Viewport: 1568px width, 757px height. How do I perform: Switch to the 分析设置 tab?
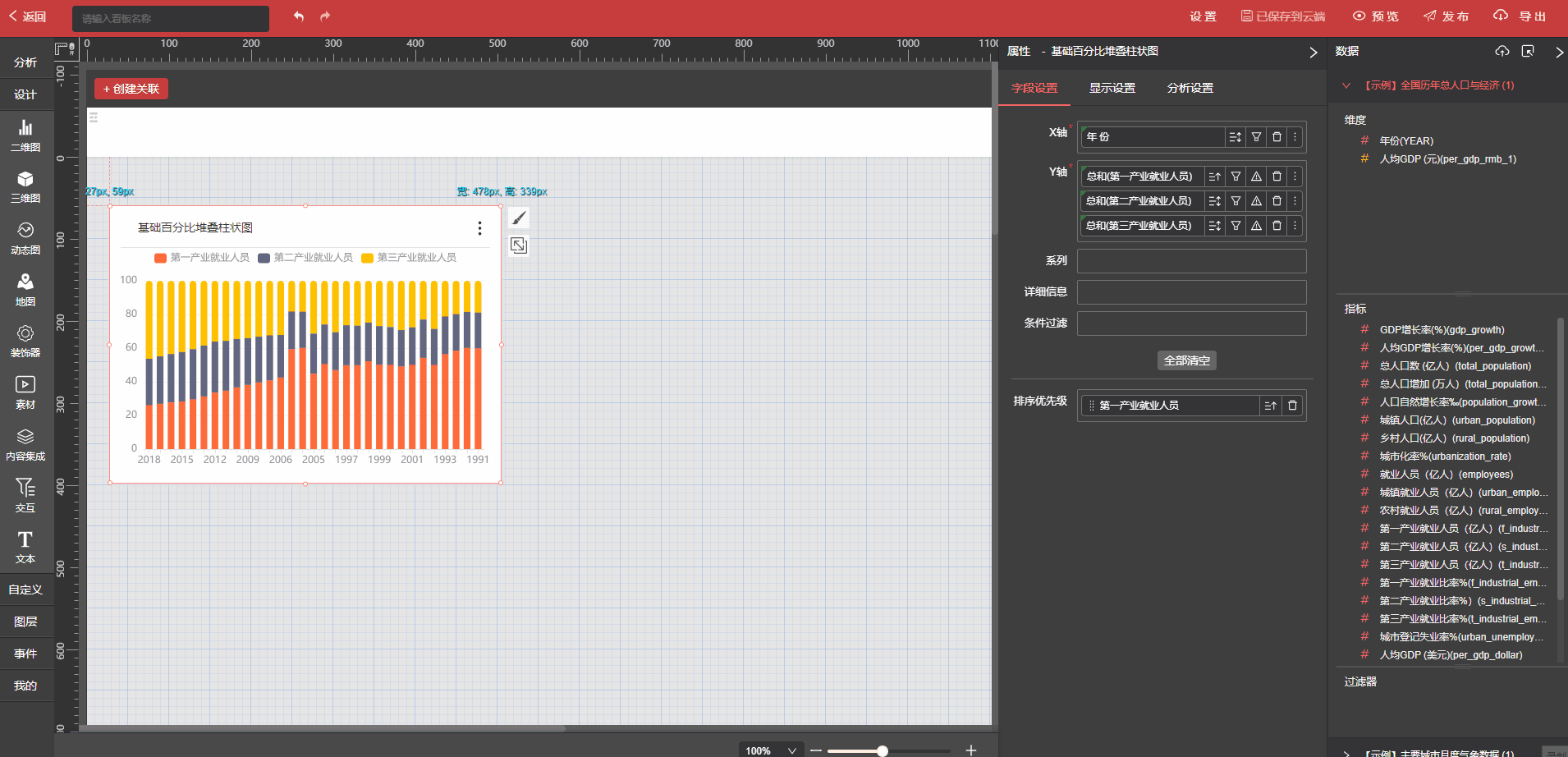click(x=1190, y=88)
